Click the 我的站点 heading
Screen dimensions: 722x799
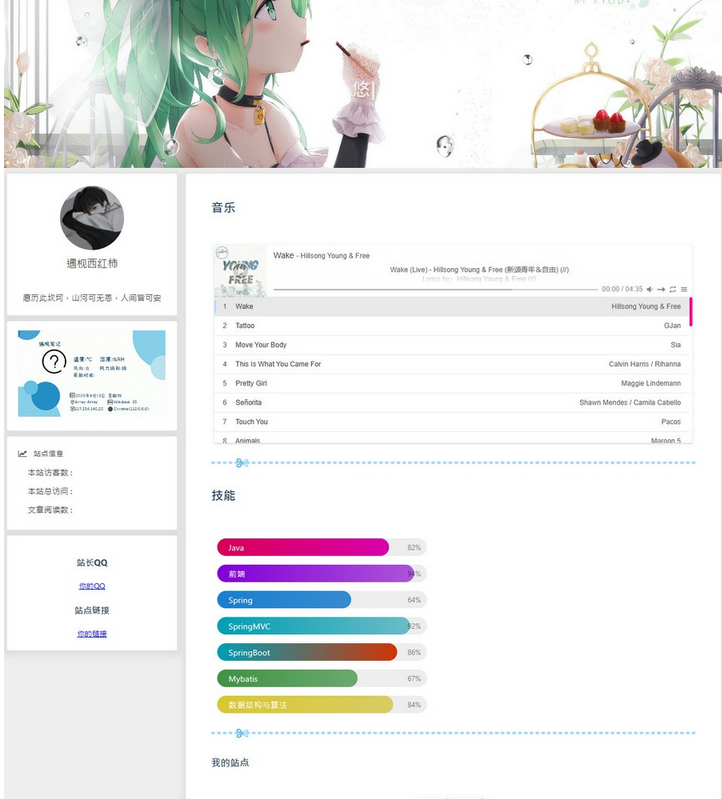point(230,763)
